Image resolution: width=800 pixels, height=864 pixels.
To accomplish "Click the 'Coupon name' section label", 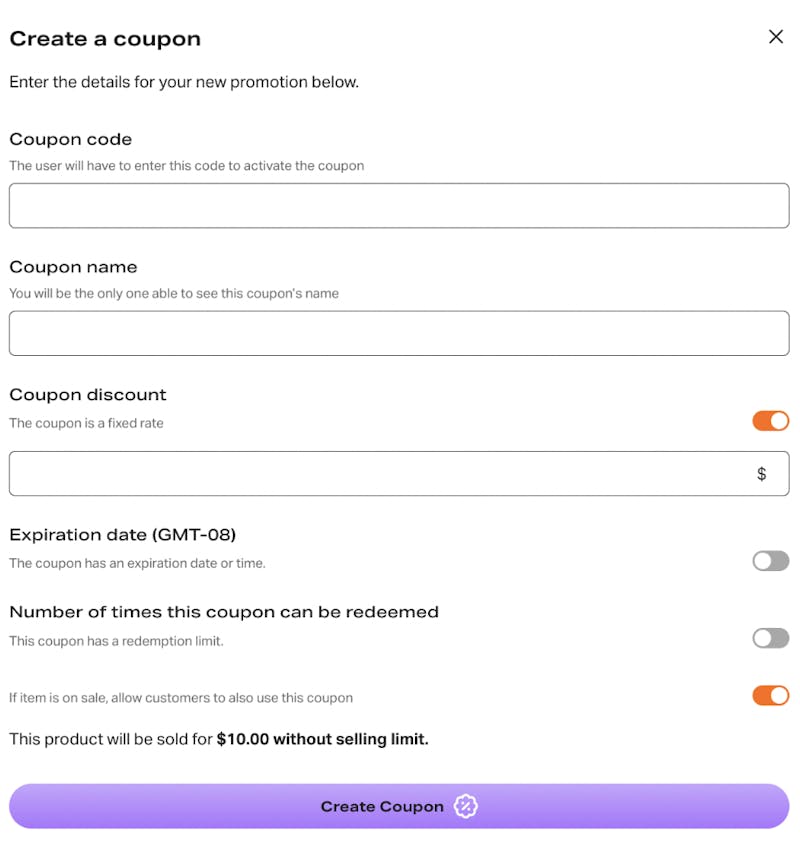I will pyautogui.click(x=73, y=267).
